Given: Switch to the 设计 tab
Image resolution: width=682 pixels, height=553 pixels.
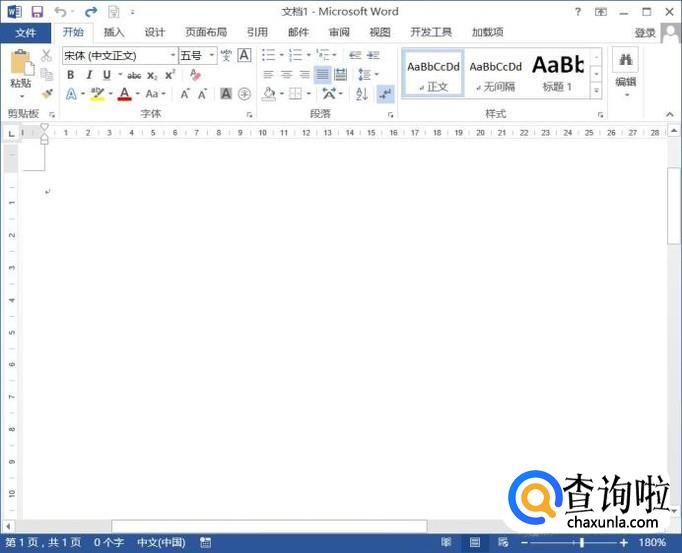Looking at the screenshot, I should click(x=154, y=32).
